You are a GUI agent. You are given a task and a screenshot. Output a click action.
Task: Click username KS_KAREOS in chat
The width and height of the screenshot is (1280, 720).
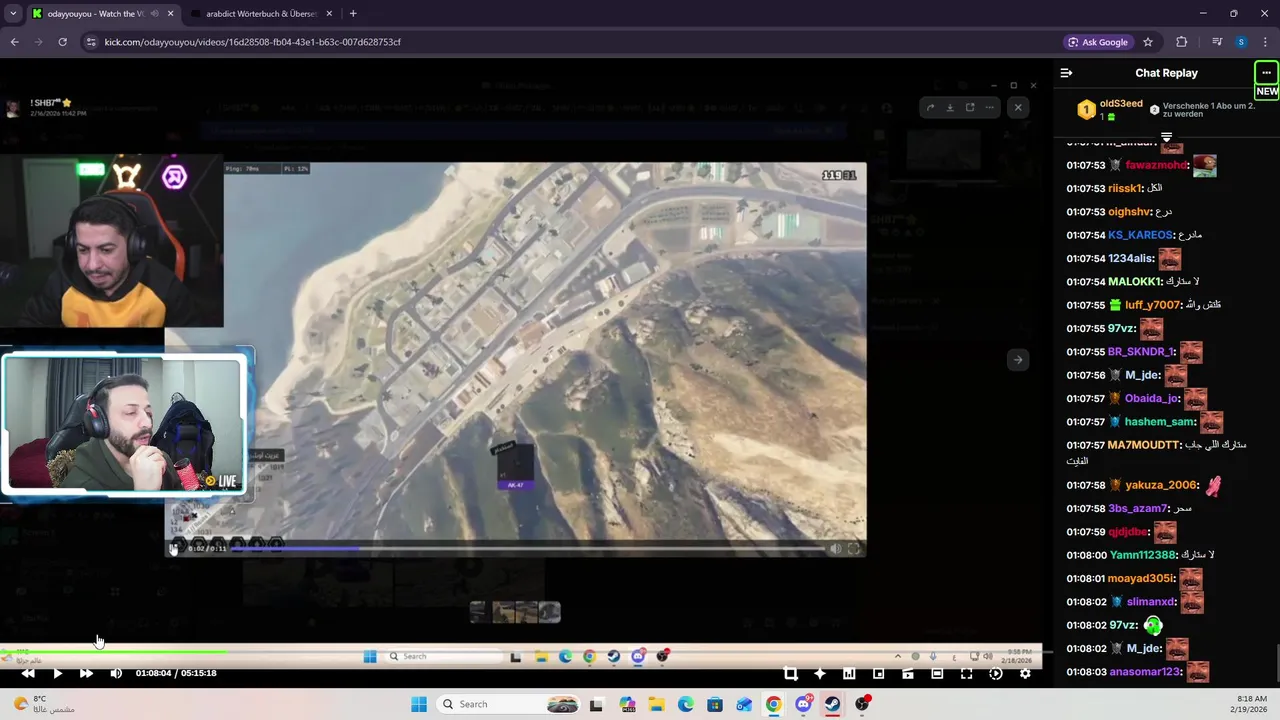click(x=1140, y=236)
